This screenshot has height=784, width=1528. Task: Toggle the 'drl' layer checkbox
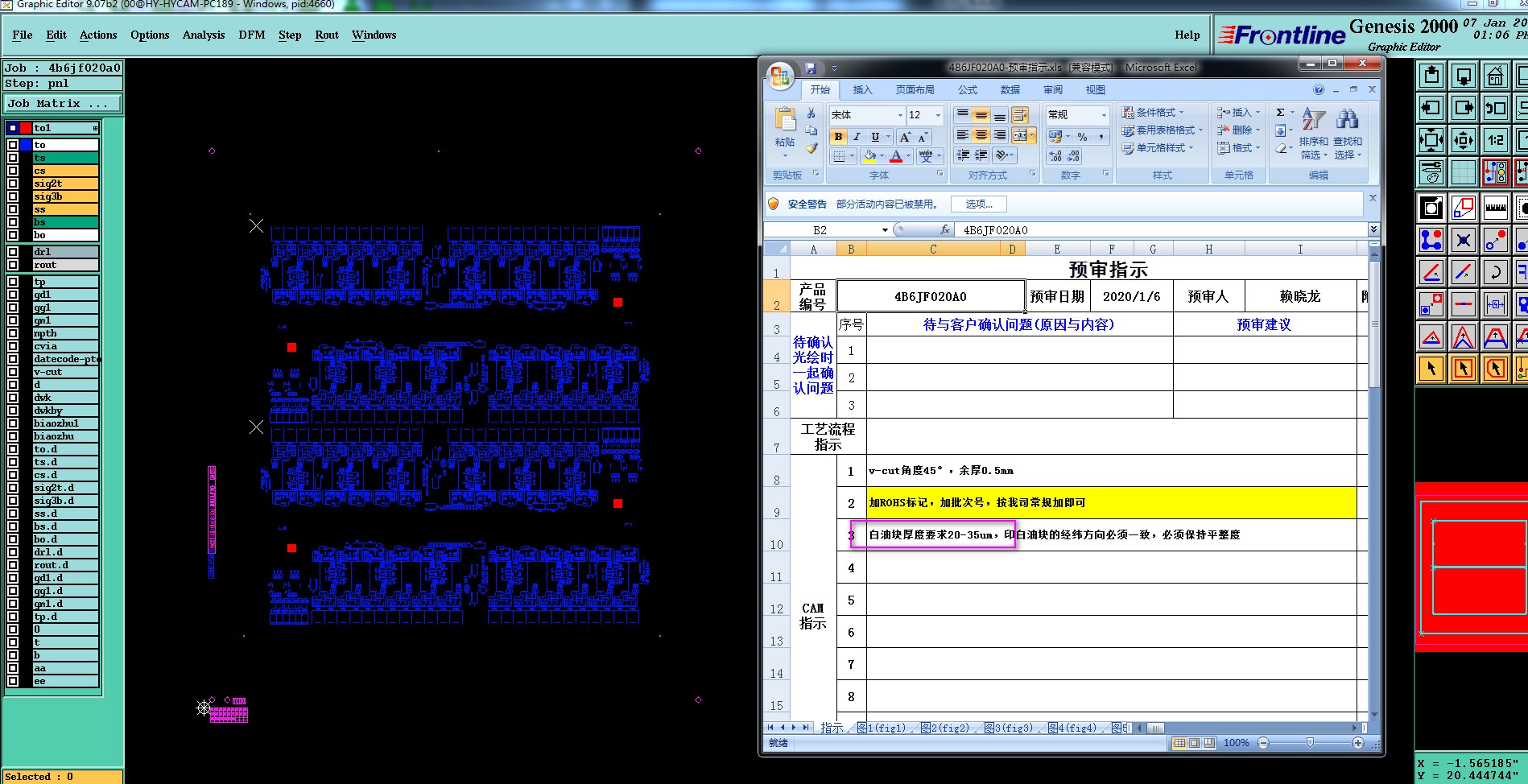tap(13, 252)
